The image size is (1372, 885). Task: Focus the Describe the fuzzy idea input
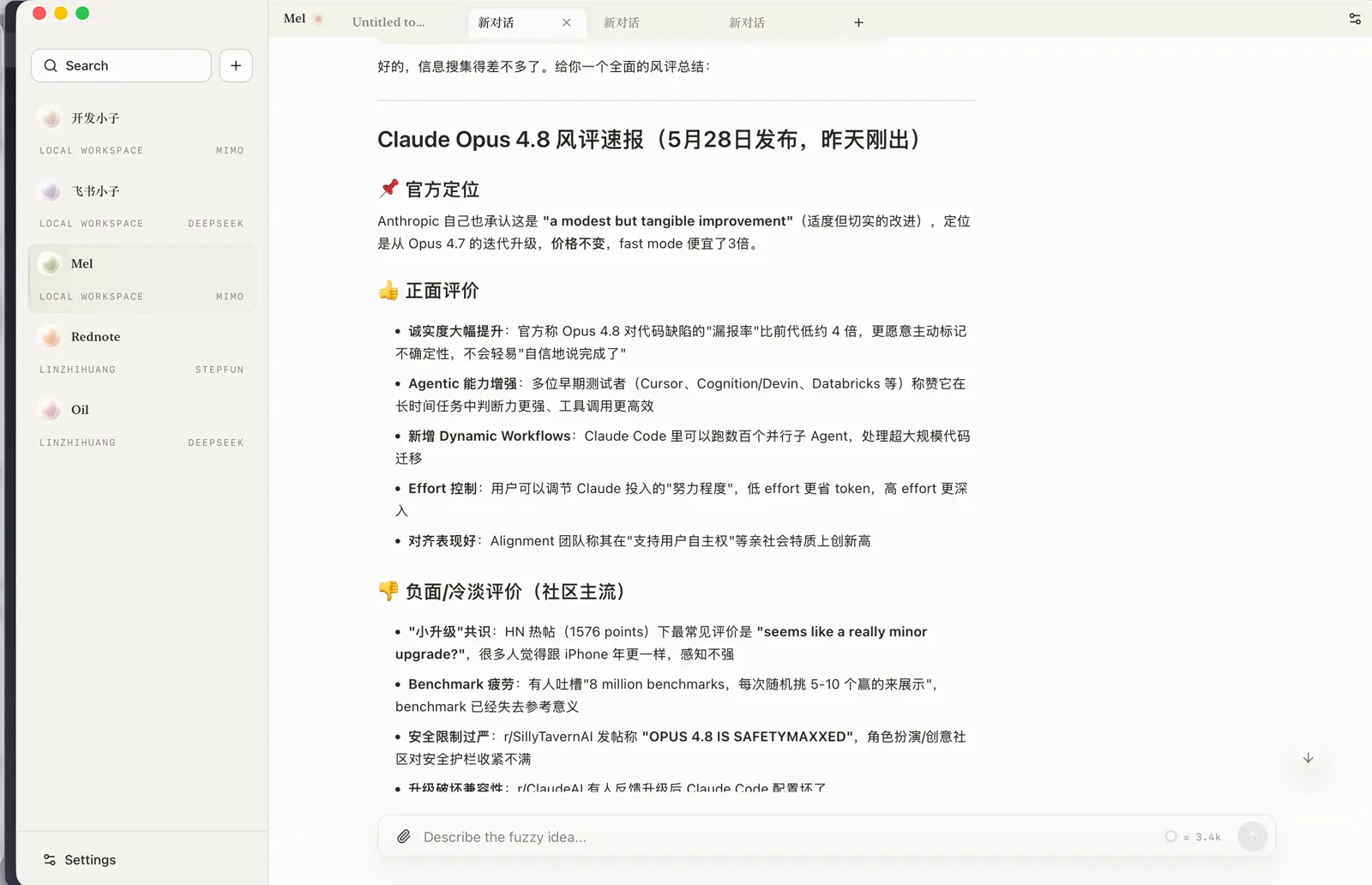[x=789, y=837]
